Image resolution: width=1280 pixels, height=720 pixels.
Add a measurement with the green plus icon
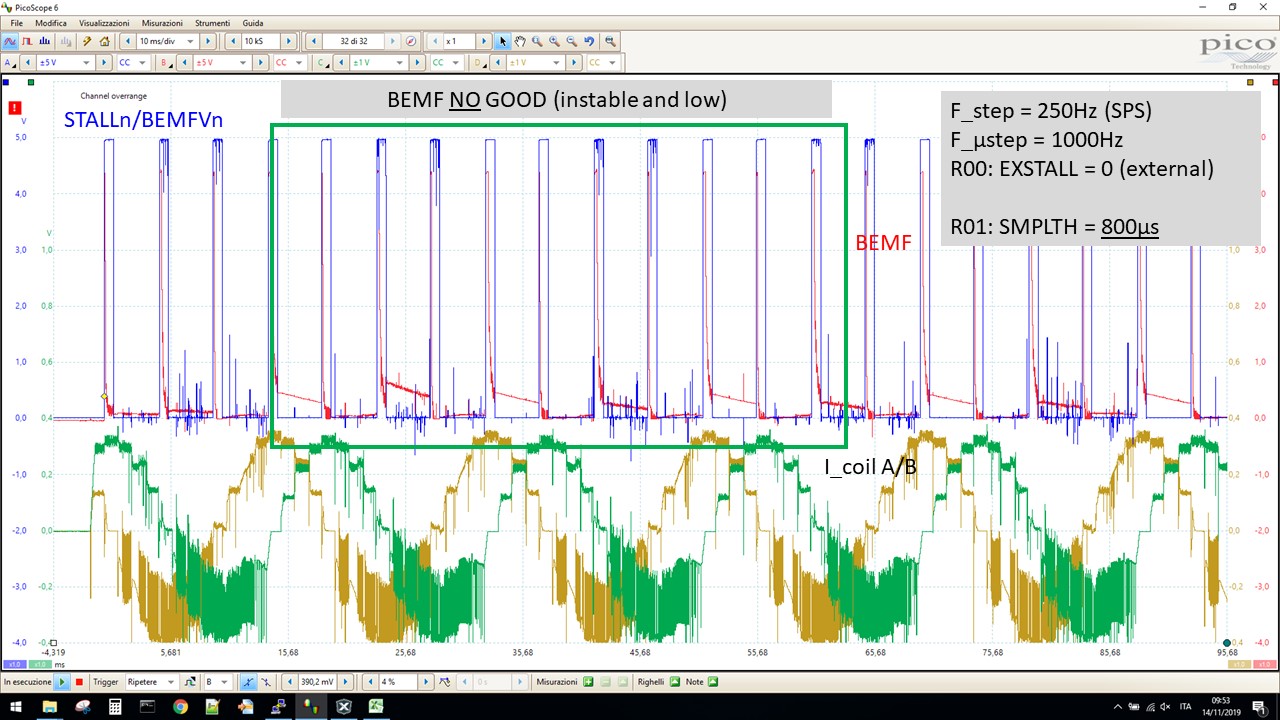tap(589, 681)
